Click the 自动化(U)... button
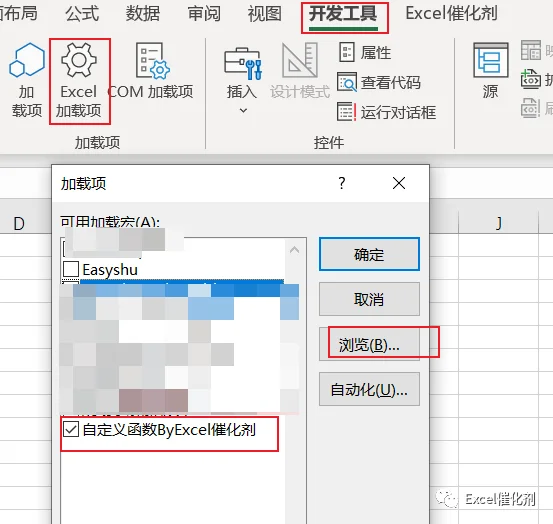The width and height of the screenshot is (553, 524). pyautogui.click(x=369, y=389)
